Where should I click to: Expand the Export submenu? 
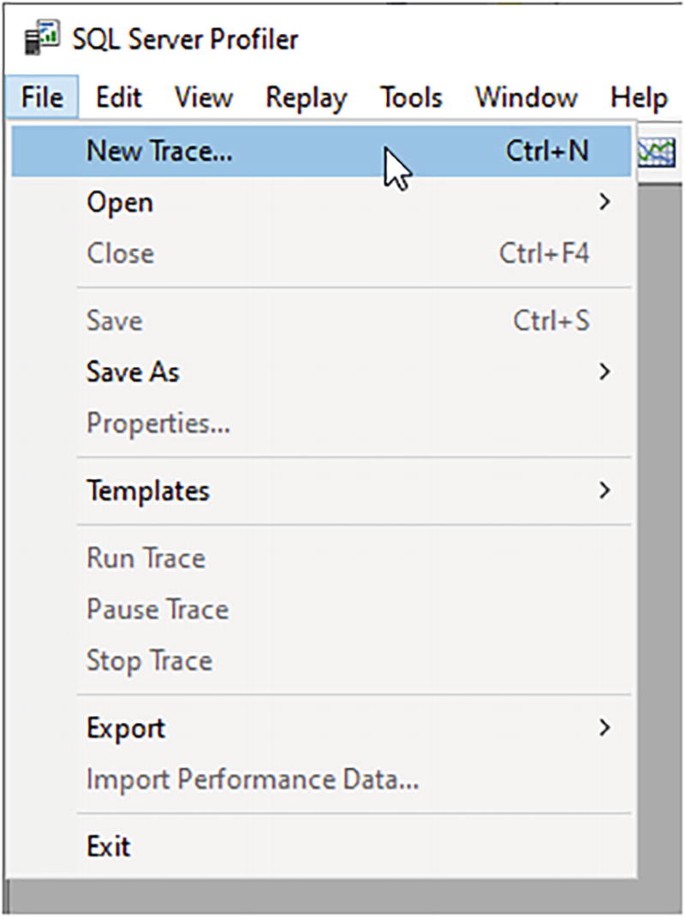(x=321, y=728)
